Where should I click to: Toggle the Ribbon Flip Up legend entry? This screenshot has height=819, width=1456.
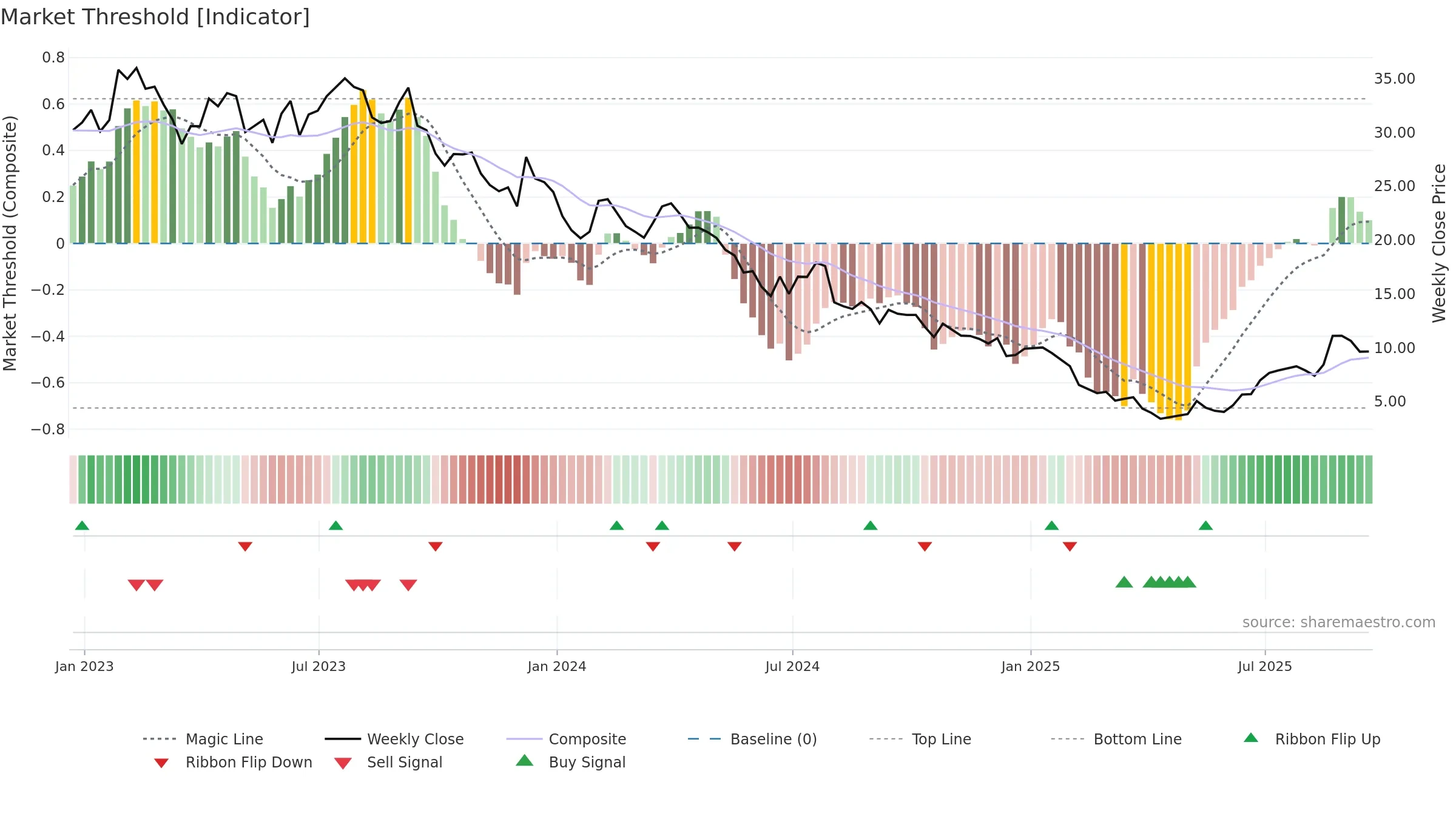coord(1312,739)
